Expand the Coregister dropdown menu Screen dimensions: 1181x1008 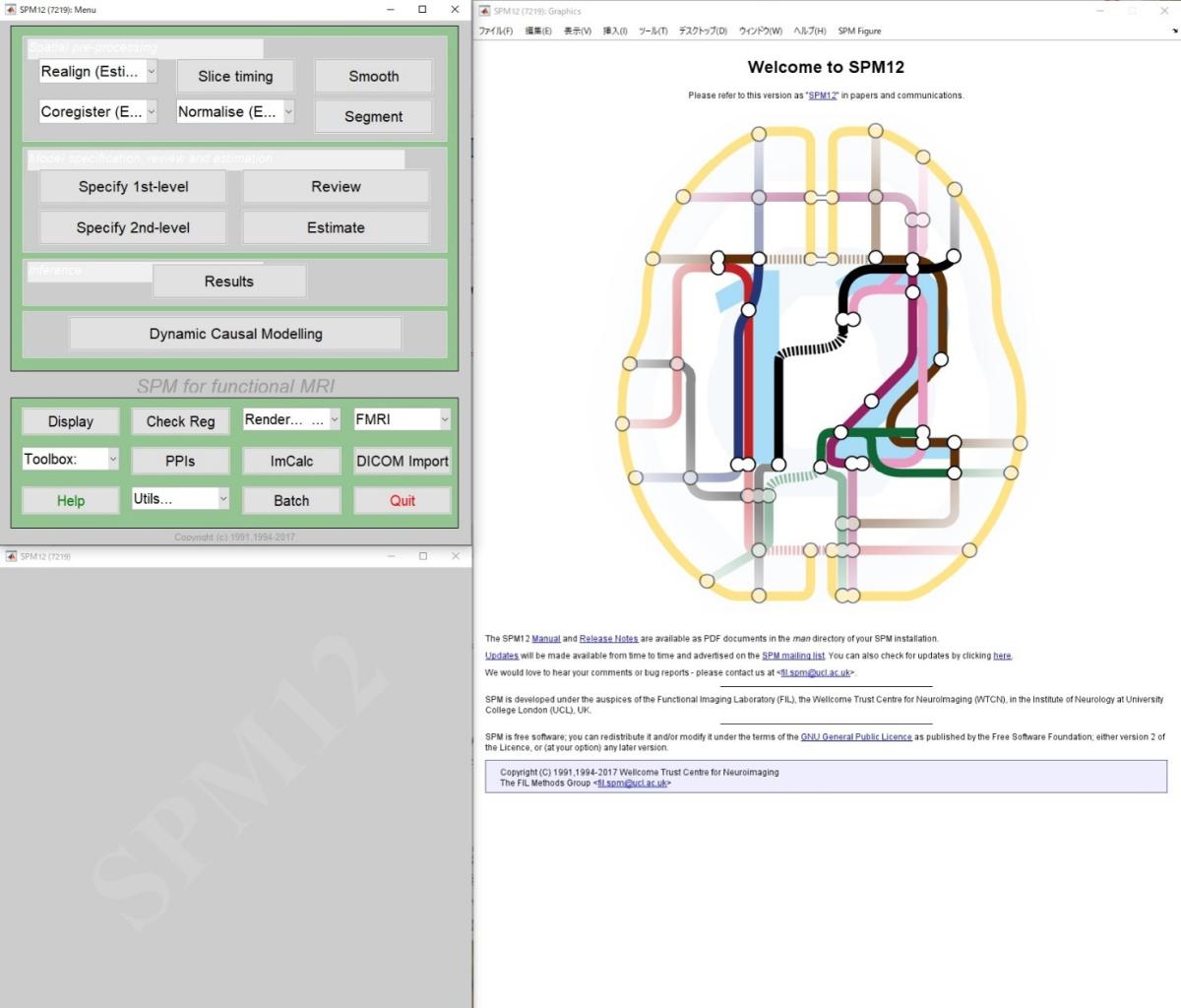pyautogui.click(x=97, y=112)
